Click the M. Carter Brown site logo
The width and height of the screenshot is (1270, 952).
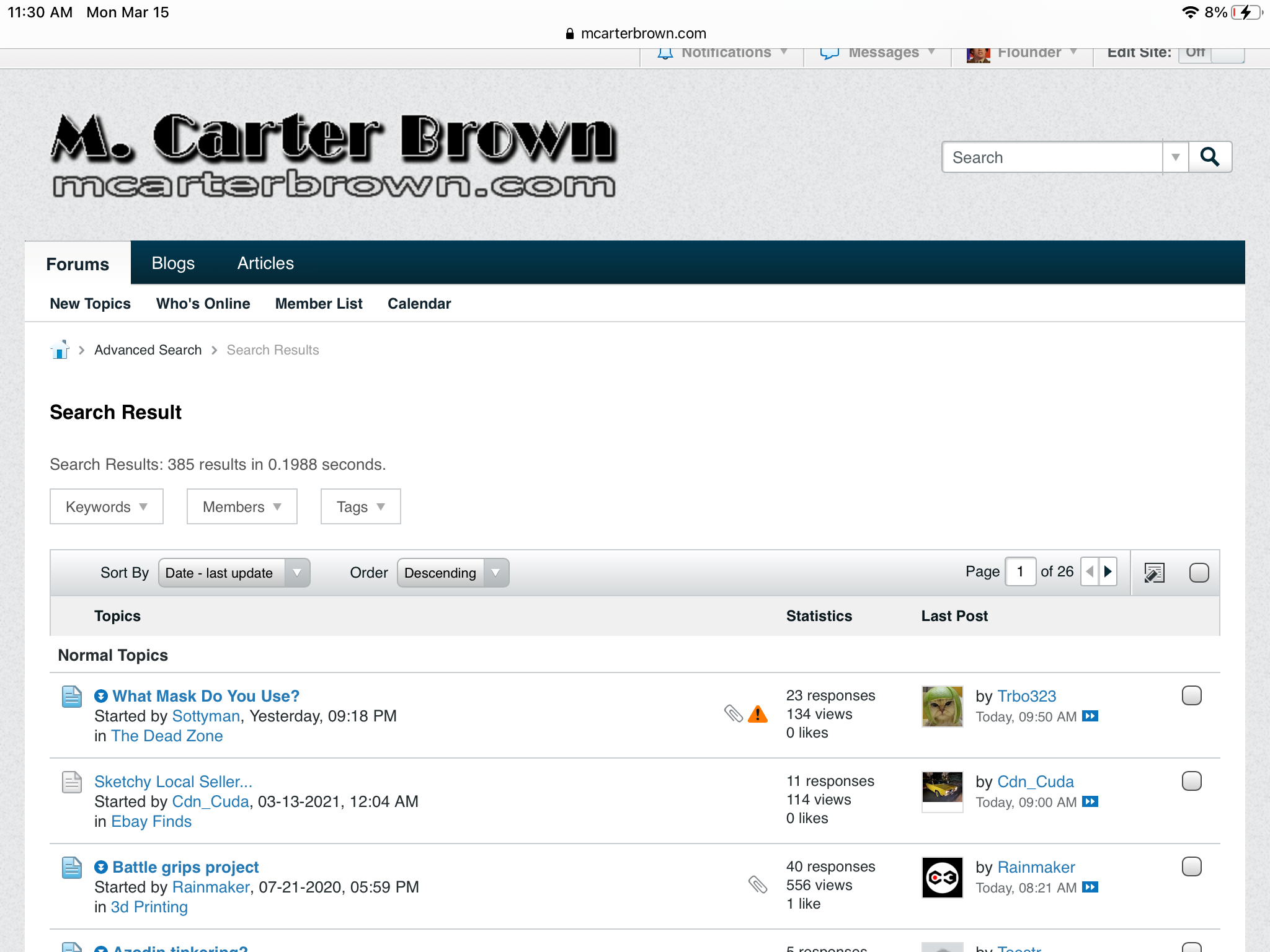pyautogui.click(x=334, y=155)
